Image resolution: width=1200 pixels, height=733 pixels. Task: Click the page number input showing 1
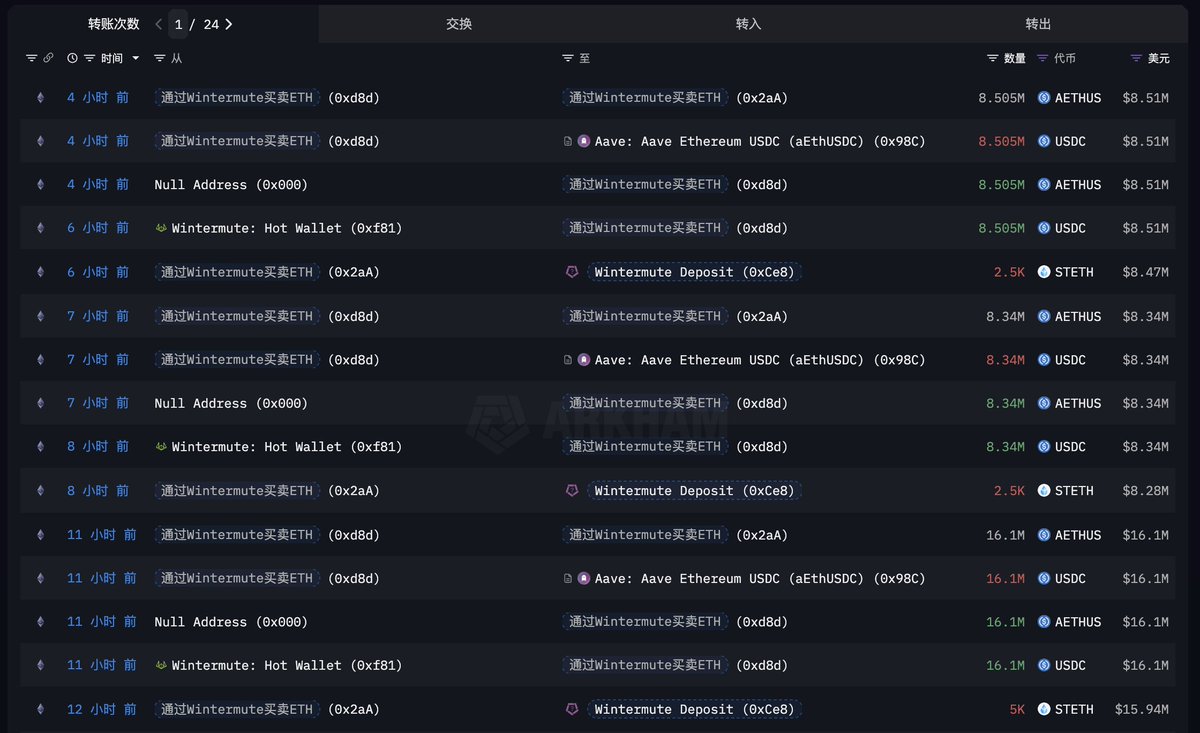coord(178,24)
